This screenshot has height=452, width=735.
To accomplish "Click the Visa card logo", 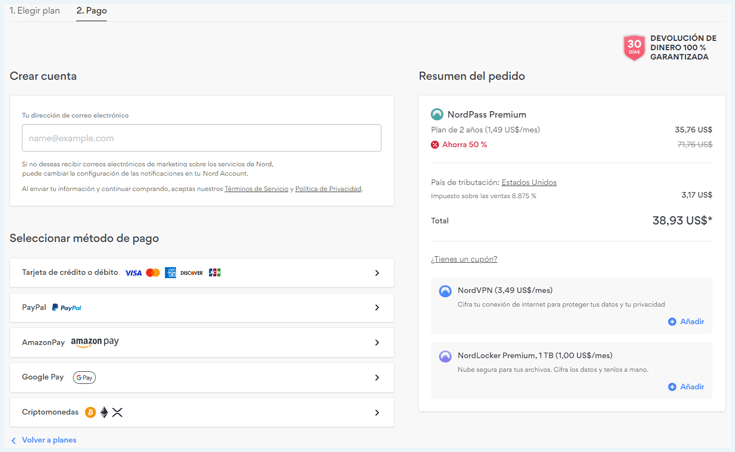I will click(x=133, y=273).
